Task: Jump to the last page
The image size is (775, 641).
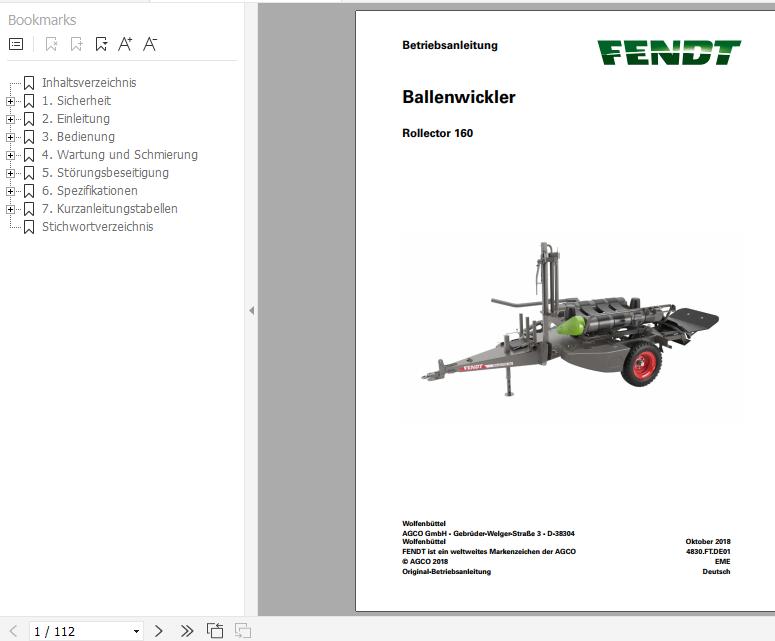Action: 186,631
